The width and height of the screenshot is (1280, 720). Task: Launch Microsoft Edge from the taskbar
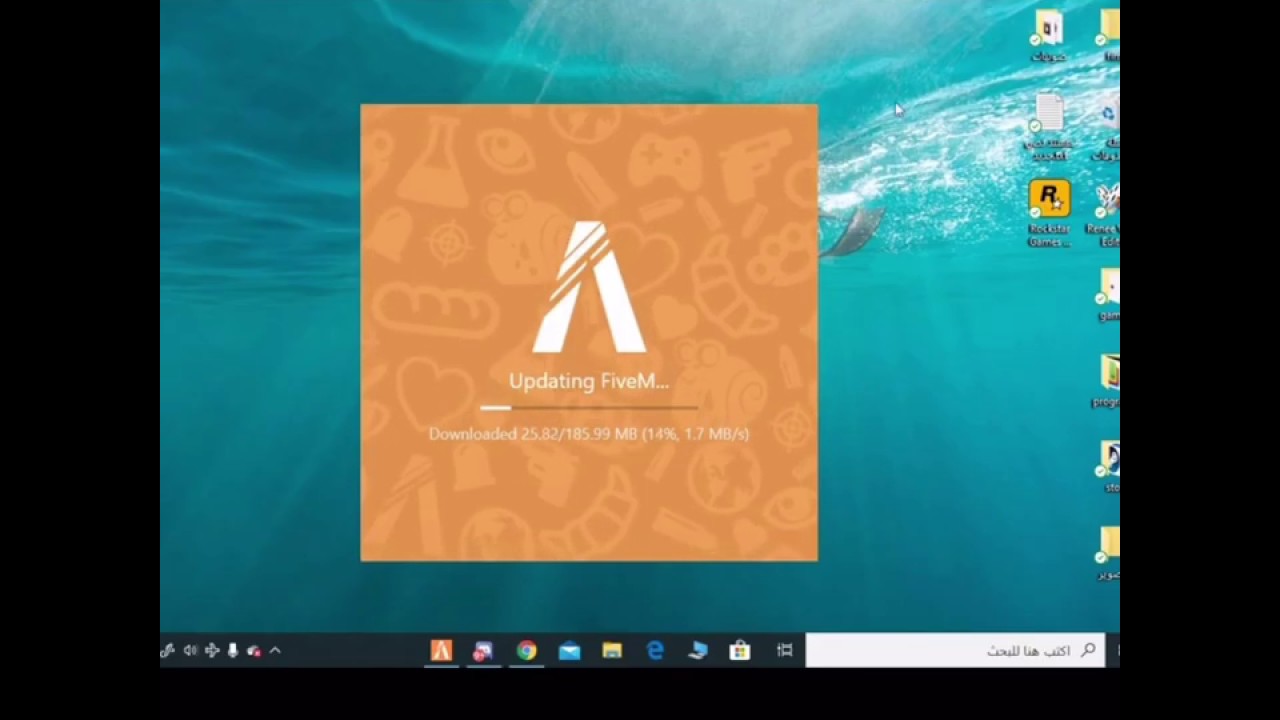(655, 651)
